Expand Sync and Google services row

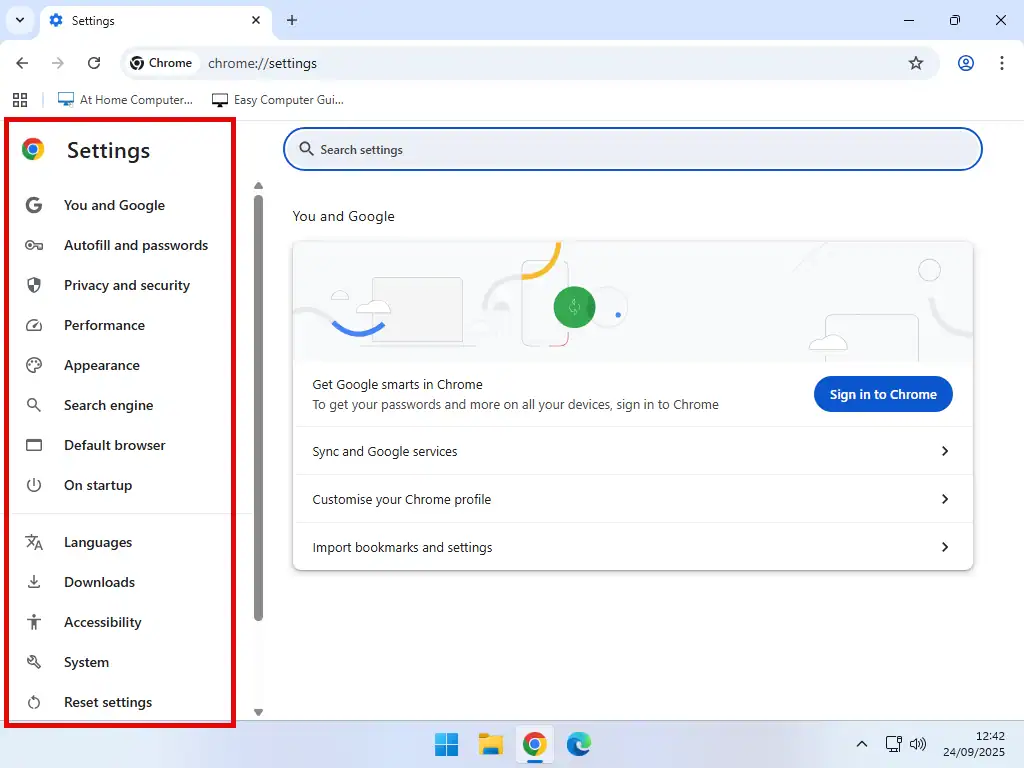tap(632, 451)
